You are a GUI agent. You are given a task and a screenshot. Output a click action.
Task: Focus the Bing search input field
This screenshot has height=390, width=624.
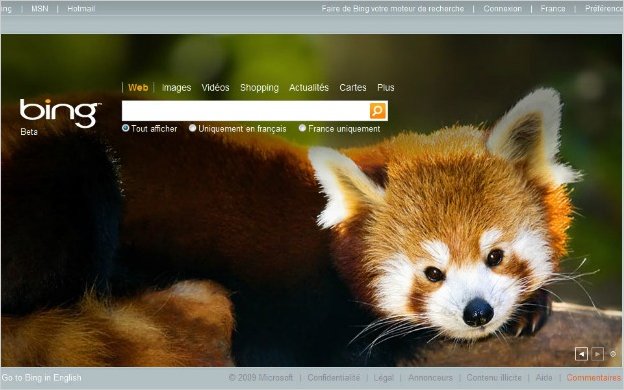pos(246,111)
